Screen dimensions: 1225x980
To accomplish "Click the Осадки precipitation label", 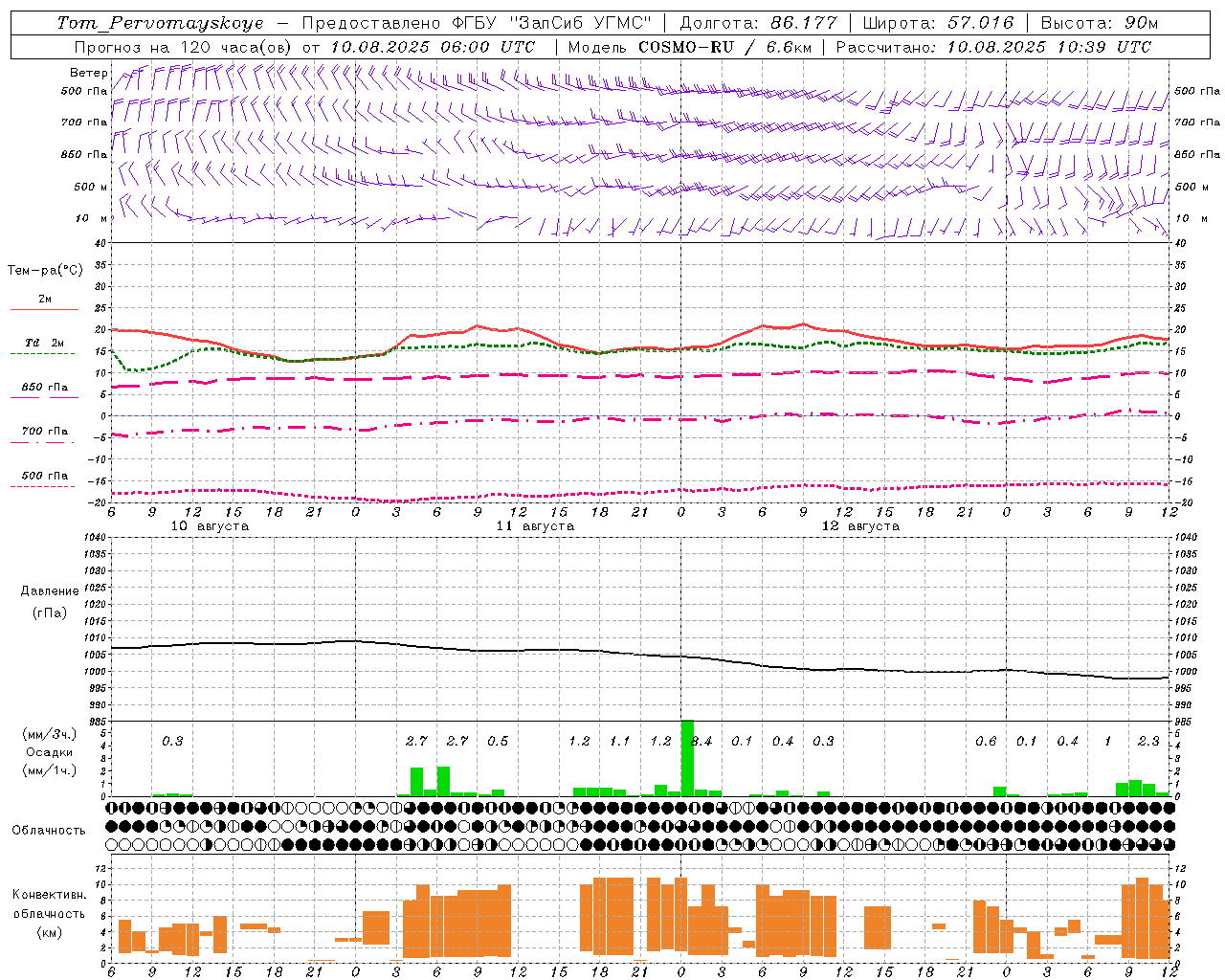I will (x=50, y=752).
